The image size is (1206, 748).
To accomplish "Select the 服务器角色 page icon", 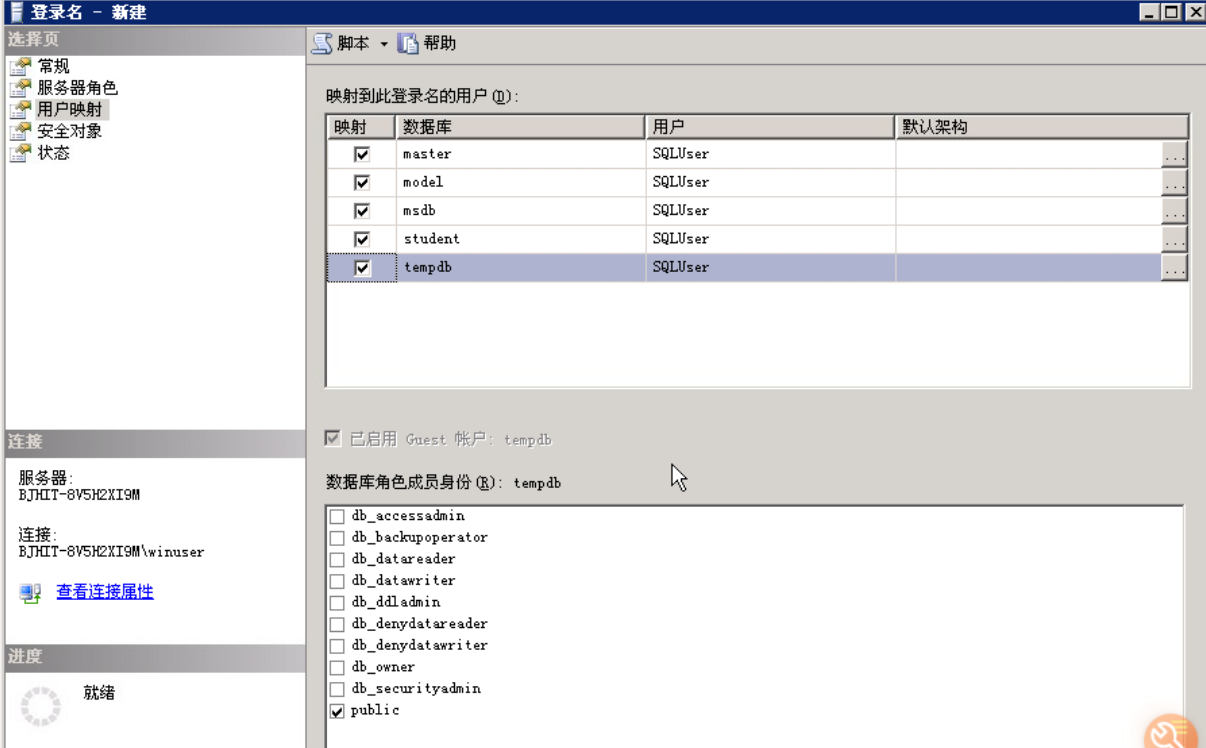I will click(20, 88).
